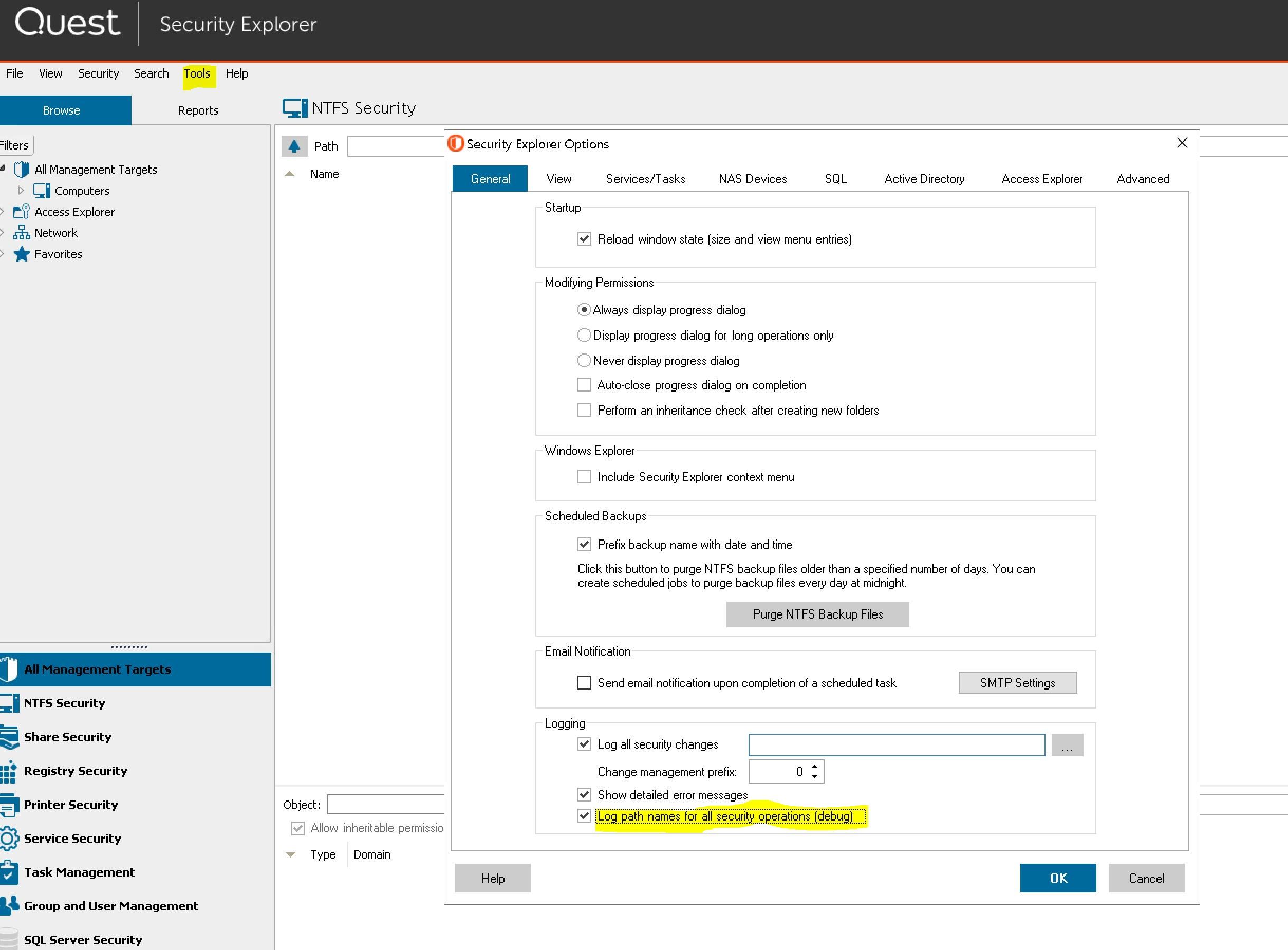Expand the Favorites tree node
Viewport: 1288px width, 950px height.
[2, 254]
